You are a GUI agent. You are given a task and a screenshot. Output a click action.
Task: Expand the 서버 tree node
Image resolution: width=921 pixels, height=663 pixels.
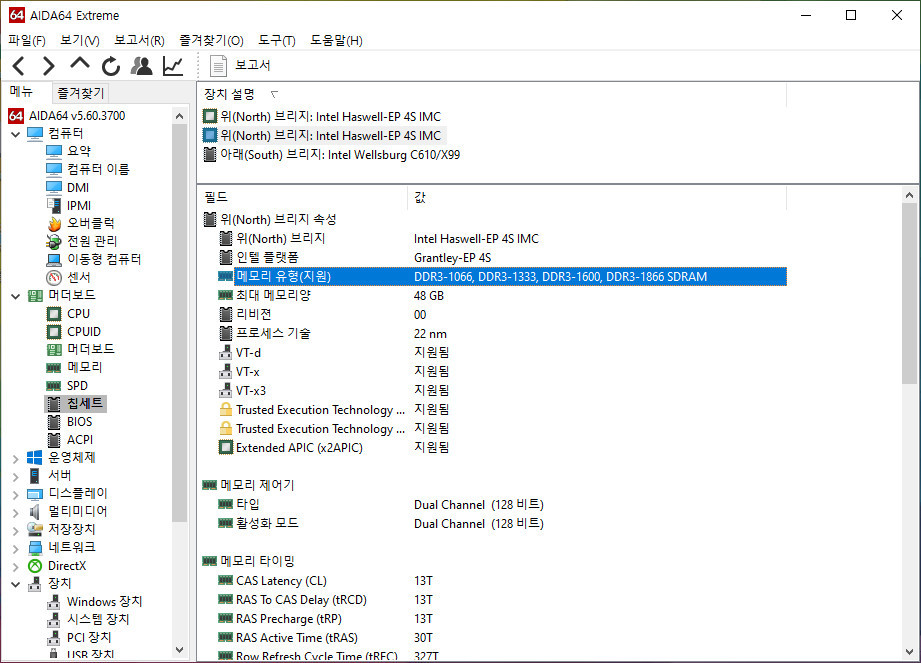(16, 476)
